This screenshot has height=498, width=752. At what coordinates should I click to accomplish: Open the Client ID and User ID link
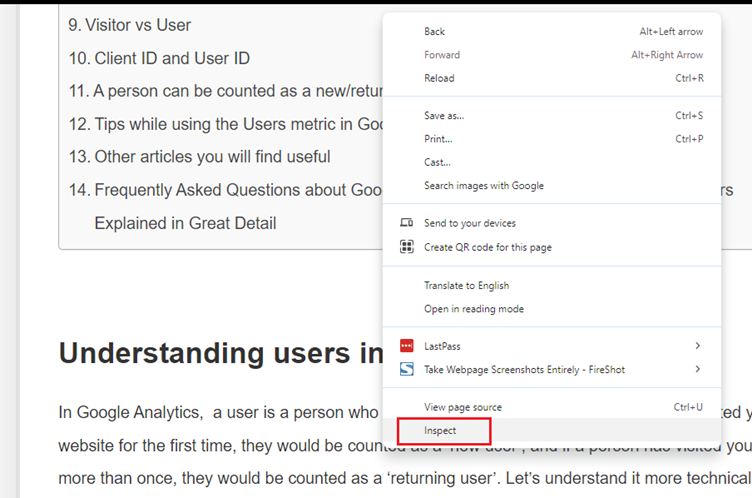coord(172,58)
